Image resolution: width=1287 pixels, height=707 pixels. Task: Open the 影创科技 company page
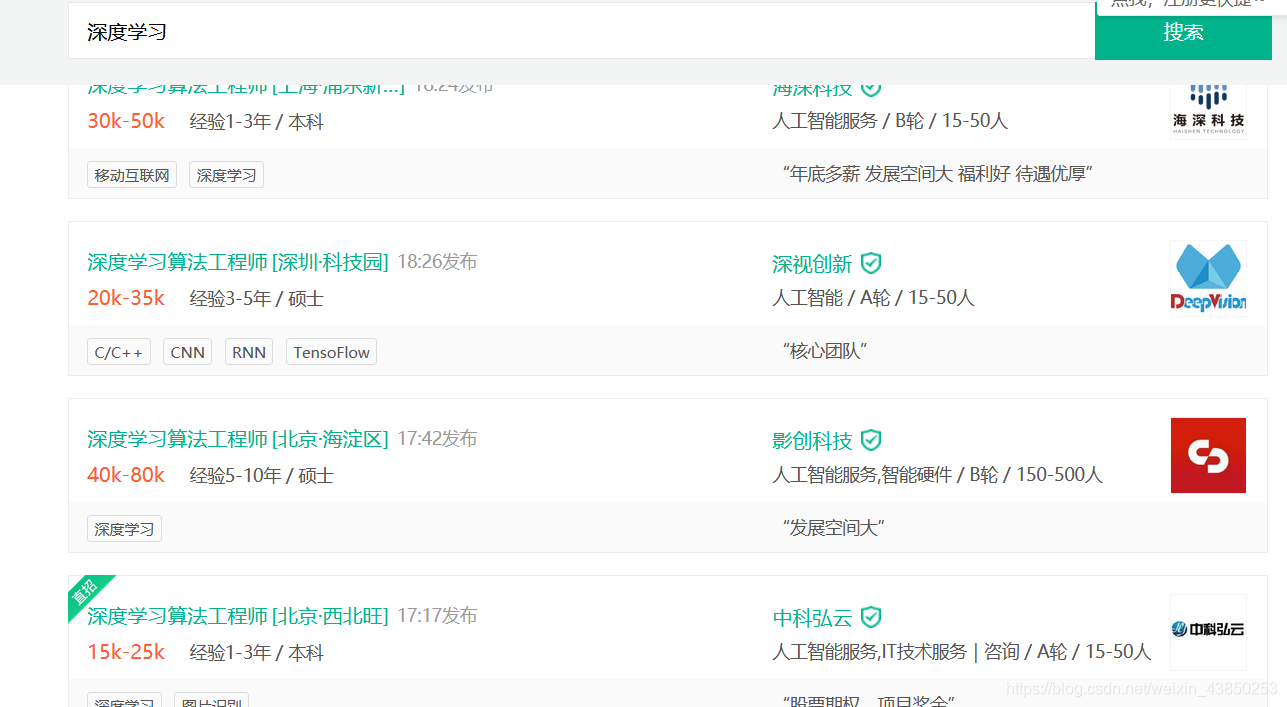click(x=812, y=441)
